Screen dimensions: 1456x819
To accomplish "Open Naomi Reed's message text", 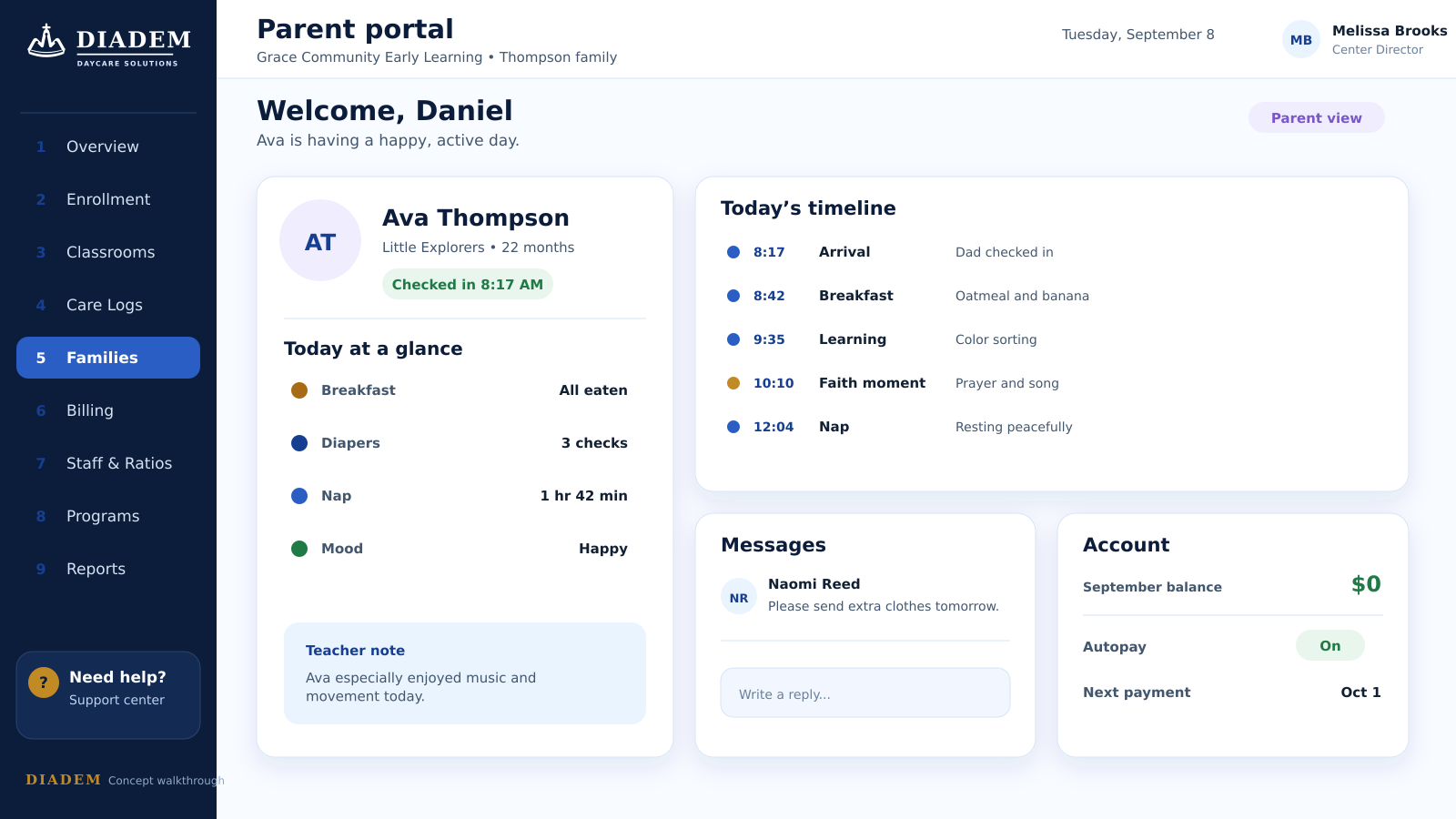I will (x=883, y=606).
